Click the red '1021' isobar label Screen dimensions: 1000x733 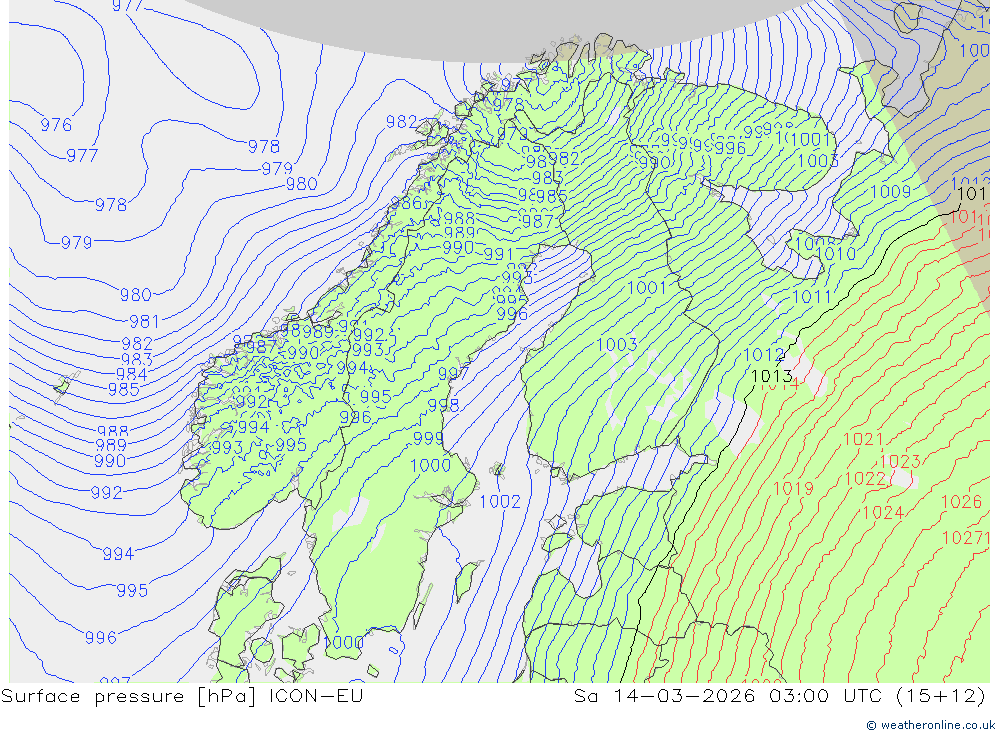coord(863,439)
